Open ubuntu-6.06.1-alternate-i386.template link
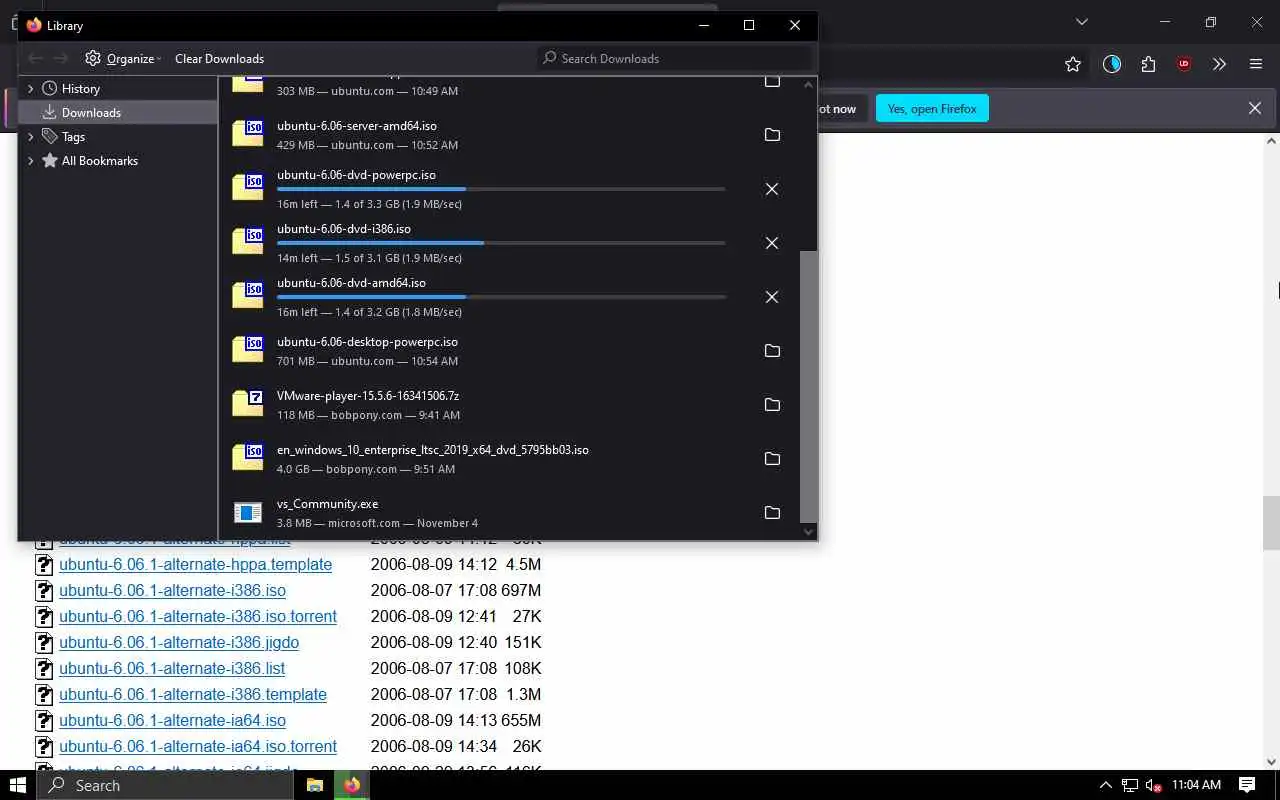 [x=193, y=694]
